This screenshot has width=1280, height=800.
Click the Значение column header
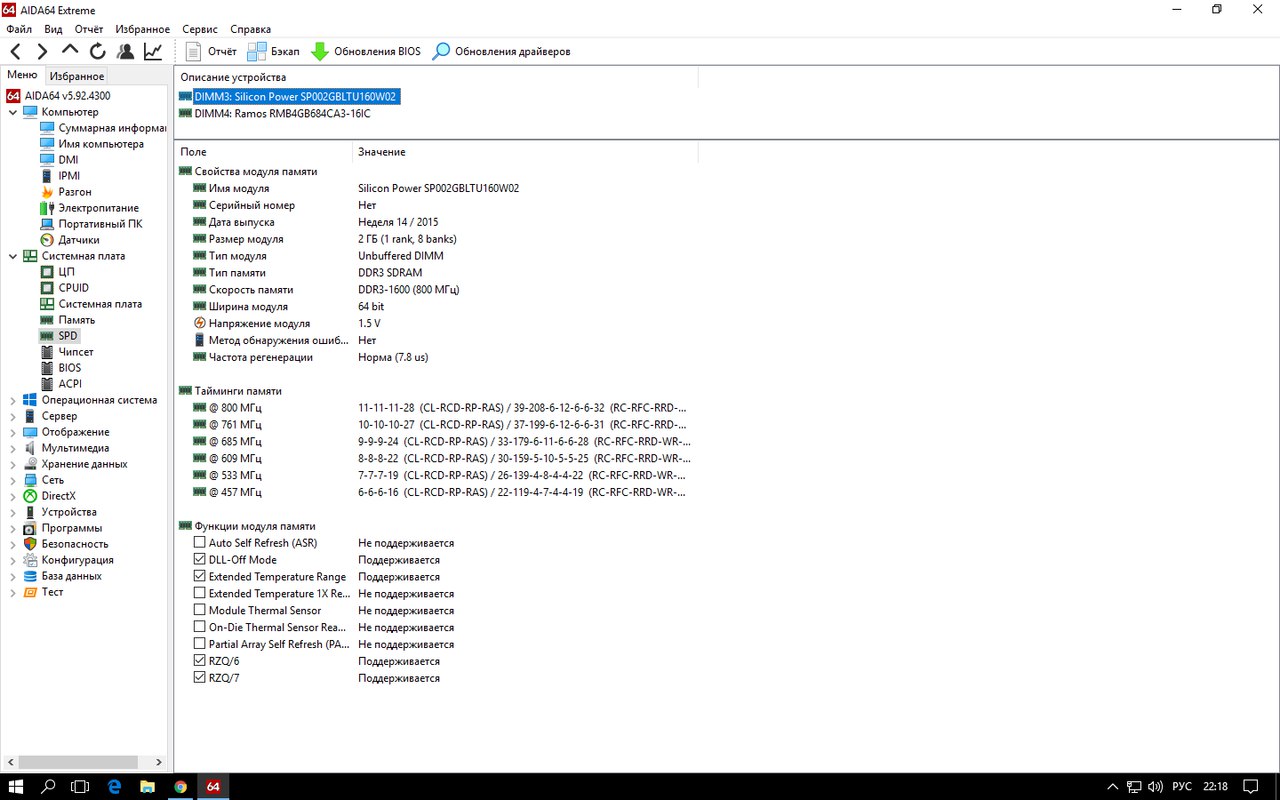point(525,152)
